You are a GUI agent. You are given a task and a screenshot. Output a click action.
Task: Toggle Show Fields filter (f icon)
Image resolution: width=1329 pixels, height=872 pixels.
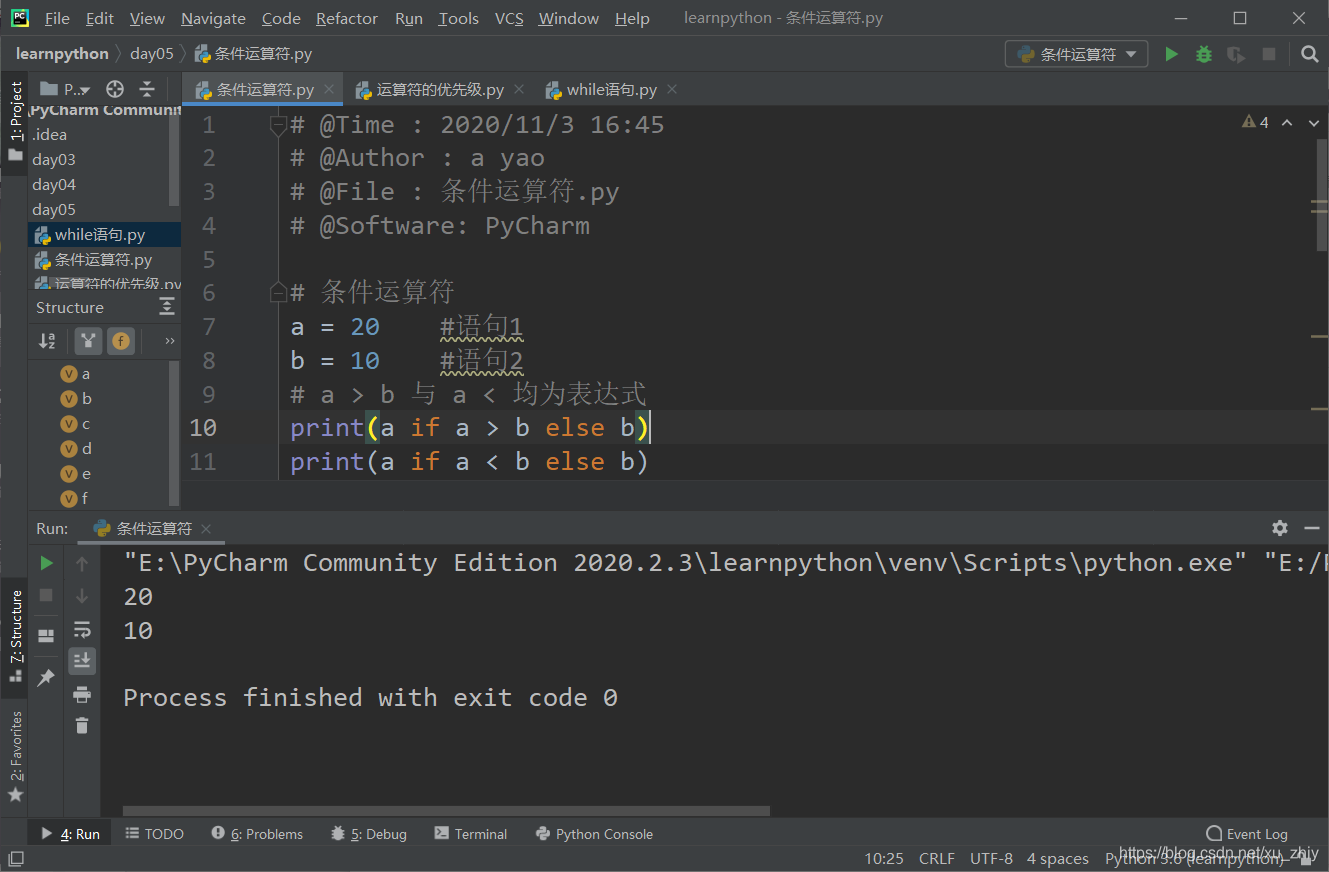point(121,341)
